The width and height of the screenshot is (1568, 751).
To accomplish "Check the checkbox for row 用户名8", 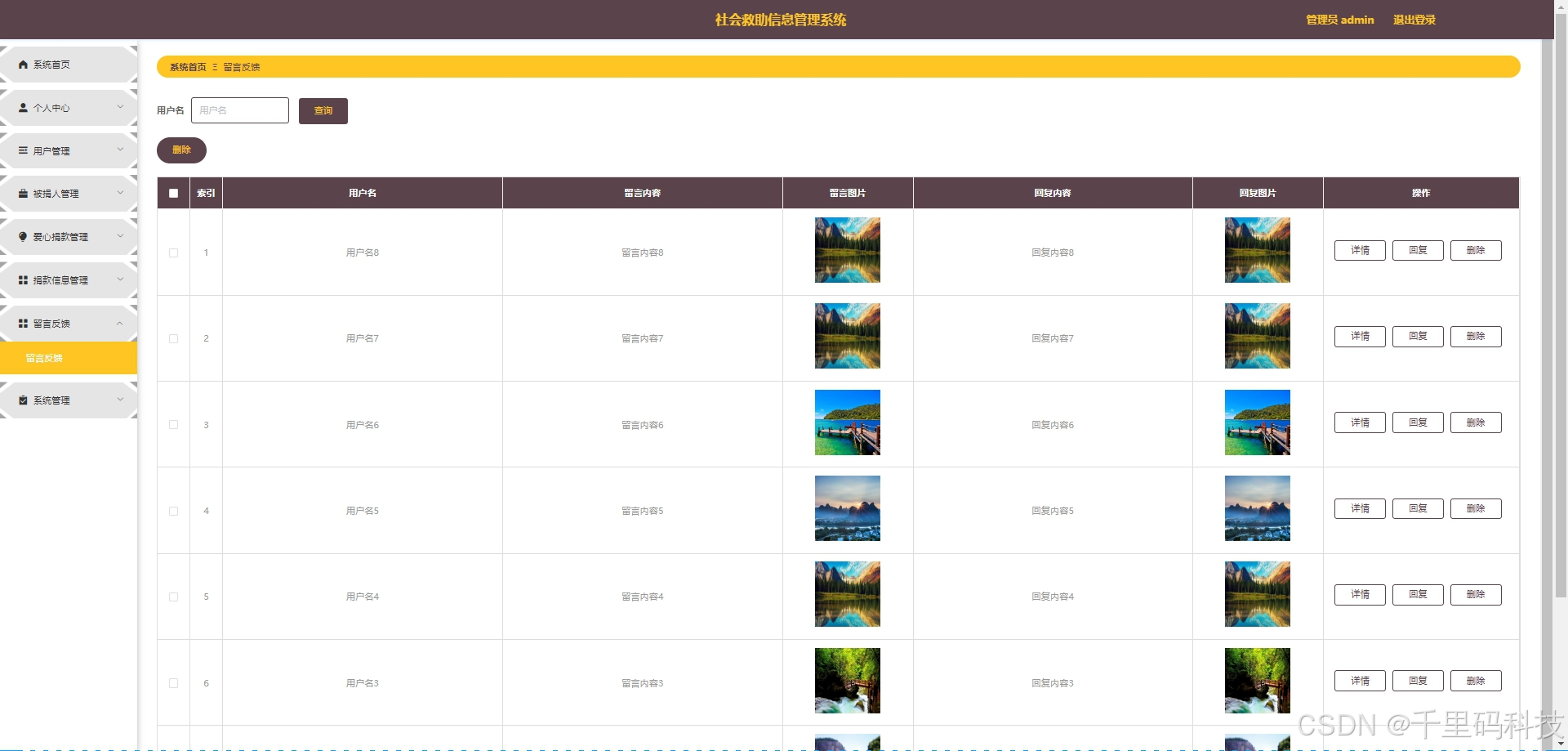I will click(x=173, y=253).
